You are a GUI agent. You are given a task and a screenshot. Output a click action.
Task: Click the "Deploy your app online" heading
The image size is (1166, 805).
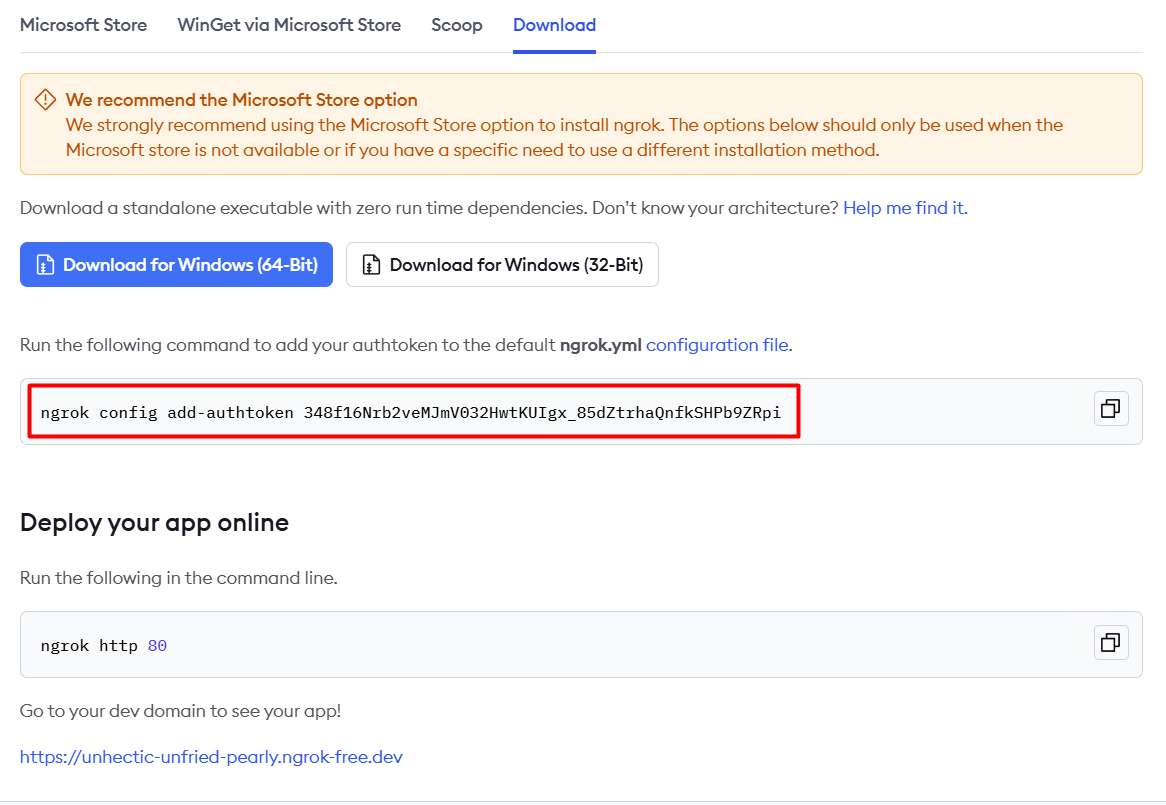[x=154, y=522]
